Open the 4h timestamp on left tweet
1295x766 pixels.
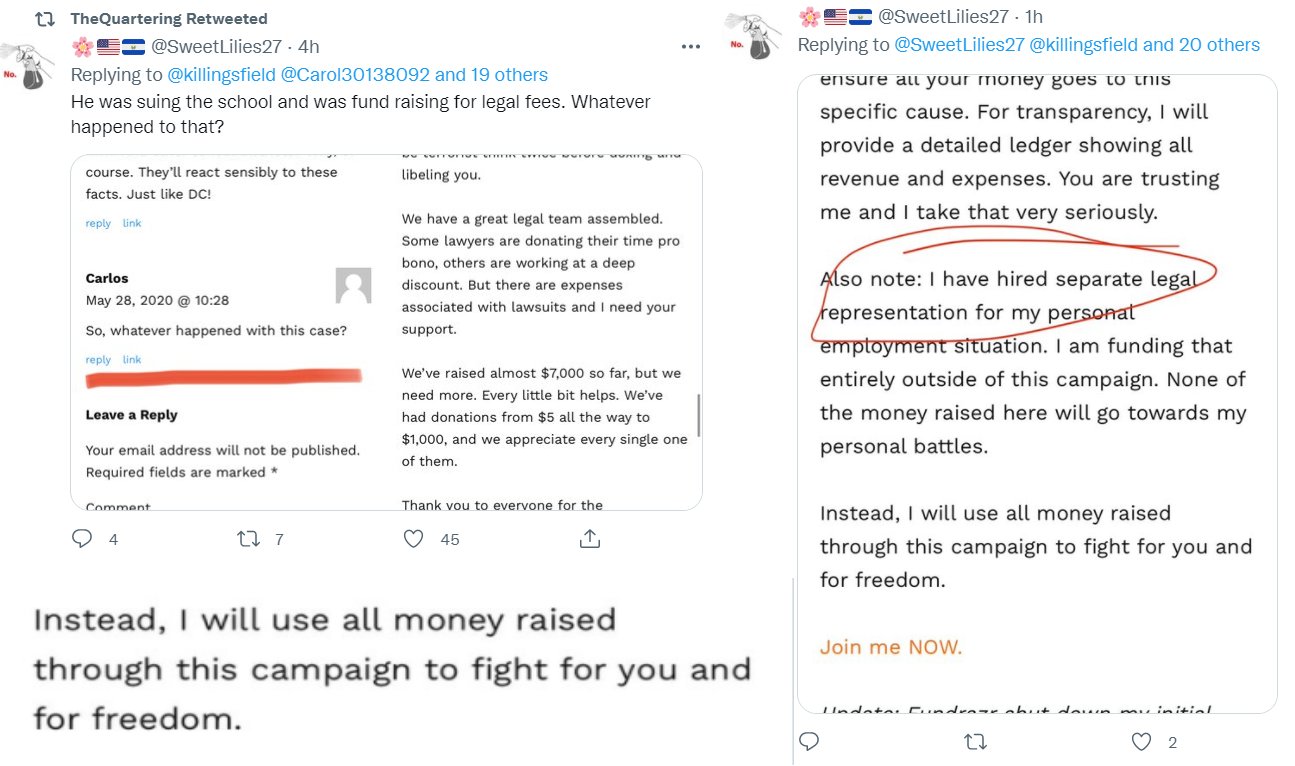309,46
